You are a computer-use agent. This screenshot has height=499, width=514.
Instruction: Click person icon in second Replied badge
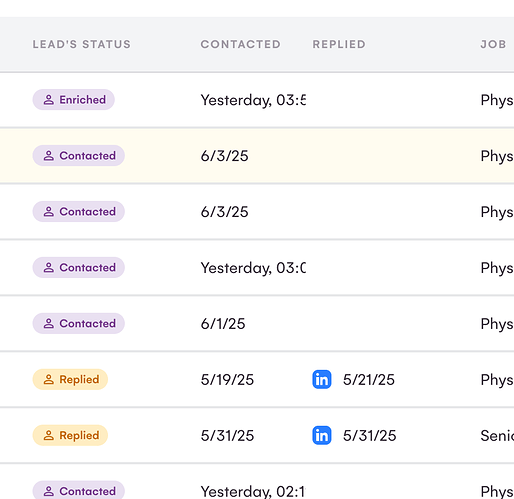point(49,435)
